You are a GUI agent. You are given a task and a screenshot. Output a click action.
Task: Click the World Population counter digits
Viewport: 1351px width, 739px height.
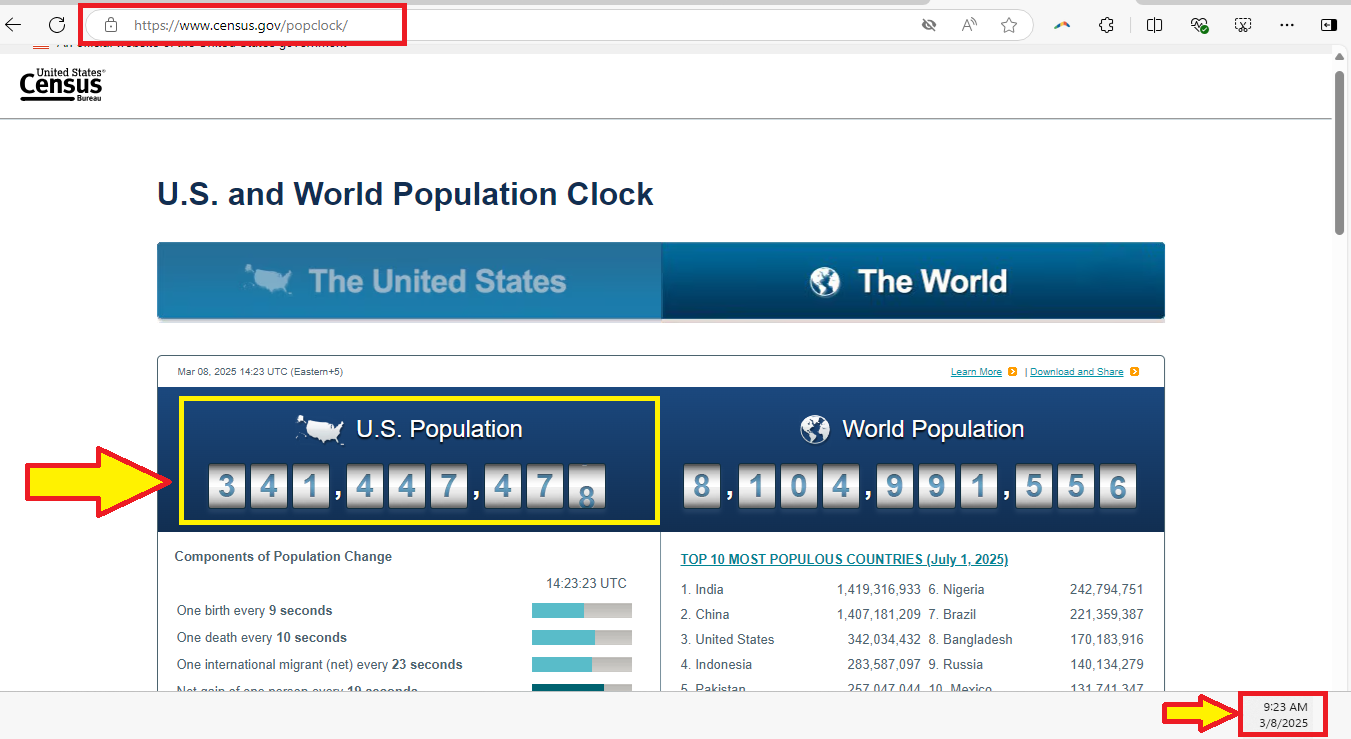tap(910, 487)
